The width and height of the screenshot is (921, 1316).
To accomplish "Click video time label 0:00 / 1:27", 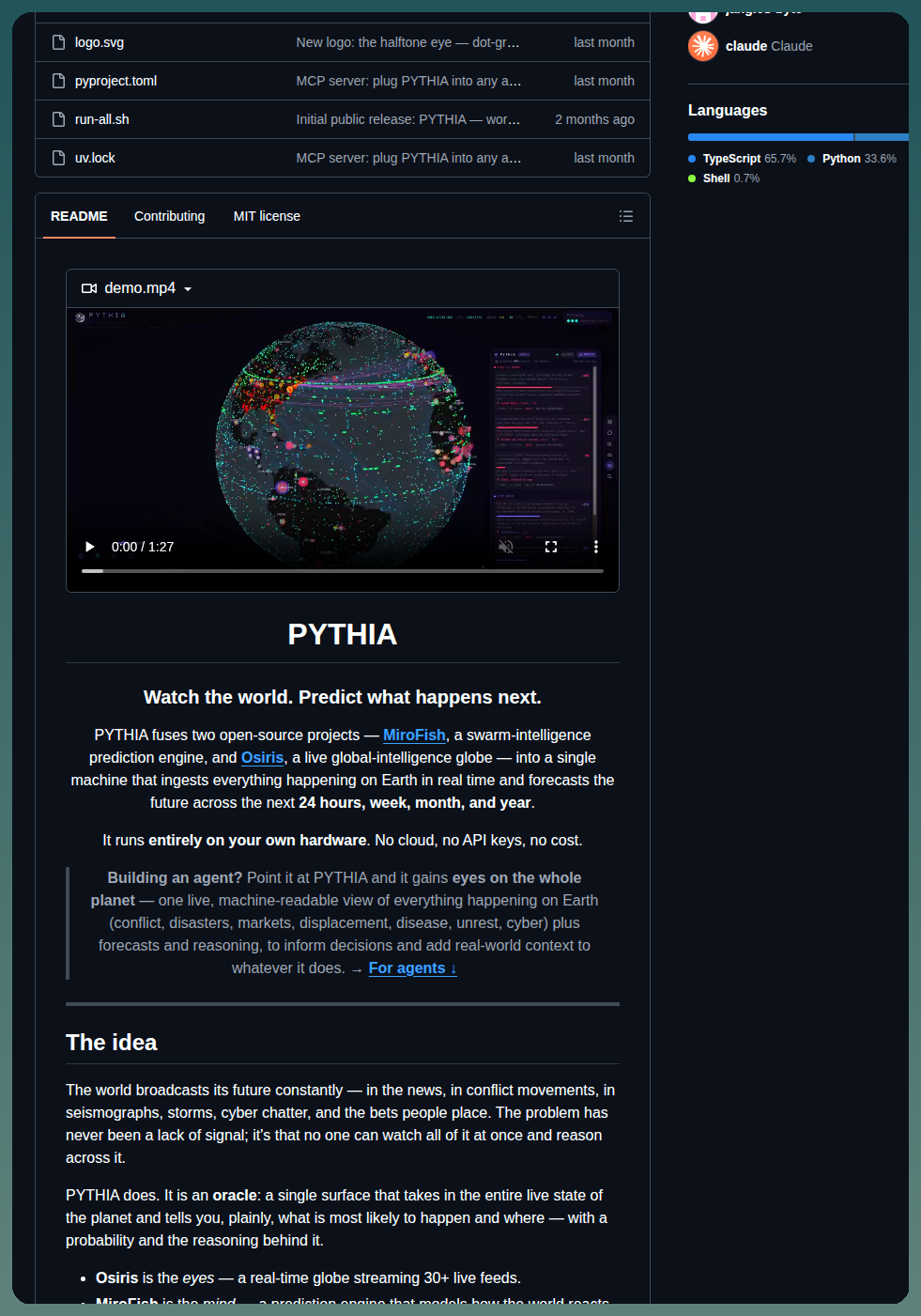I will click(143, 547).
